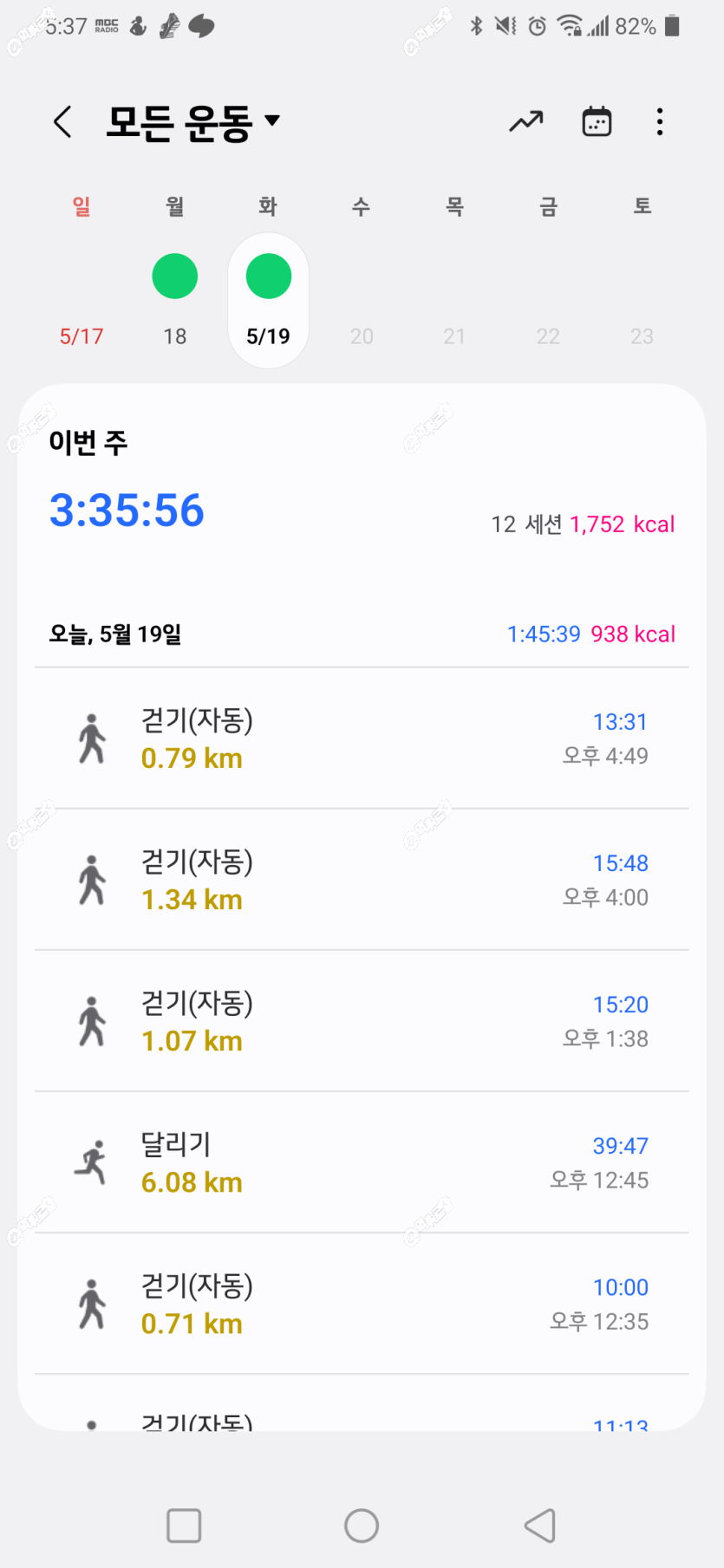Screen dimensions: 724x1568
Task: Open the 달리기 6.08 km workout
Action: click(x=362, y=1162)
